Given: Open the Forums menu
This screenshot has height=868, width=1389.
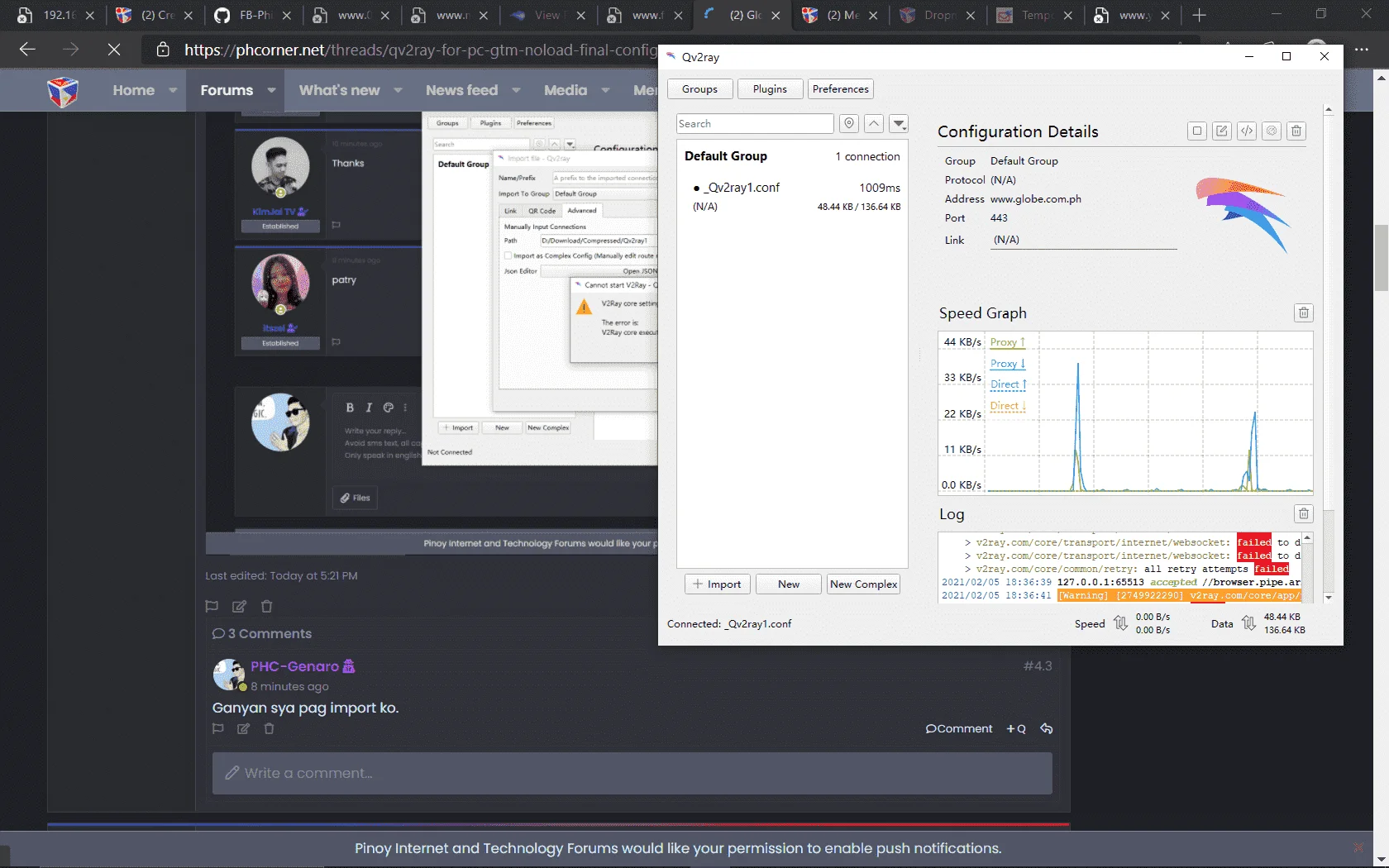Looking at the screenshot, I should tap(227, 90).
